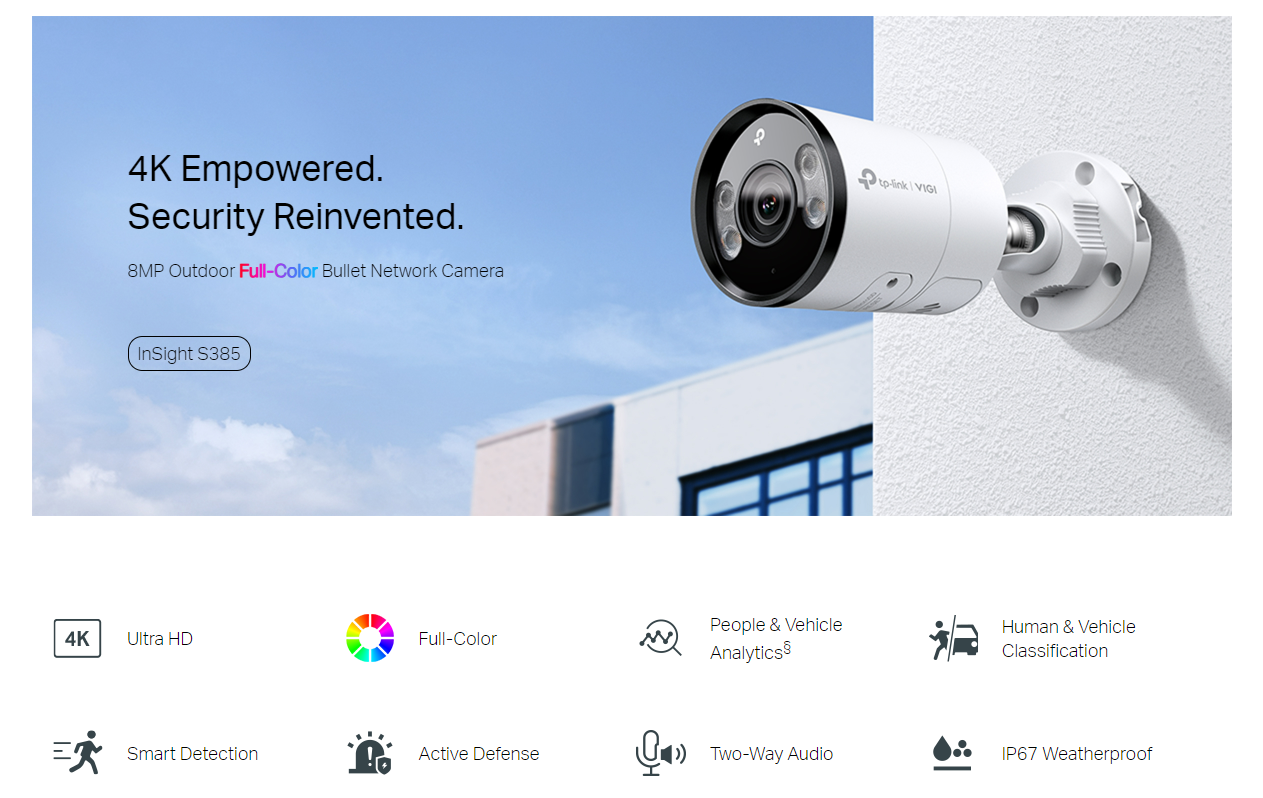Click the 4K Empowered Security Reinvented headline
Image resolution: width=1263 pixels, height=798 pixels.
(x=296, y=192)
